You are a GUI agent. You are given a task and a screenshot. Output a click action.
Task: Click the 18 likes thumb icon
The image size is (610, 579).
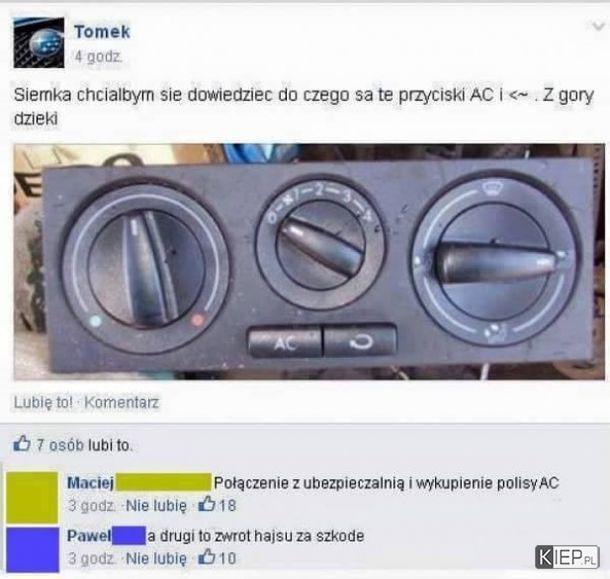(207, 504)
